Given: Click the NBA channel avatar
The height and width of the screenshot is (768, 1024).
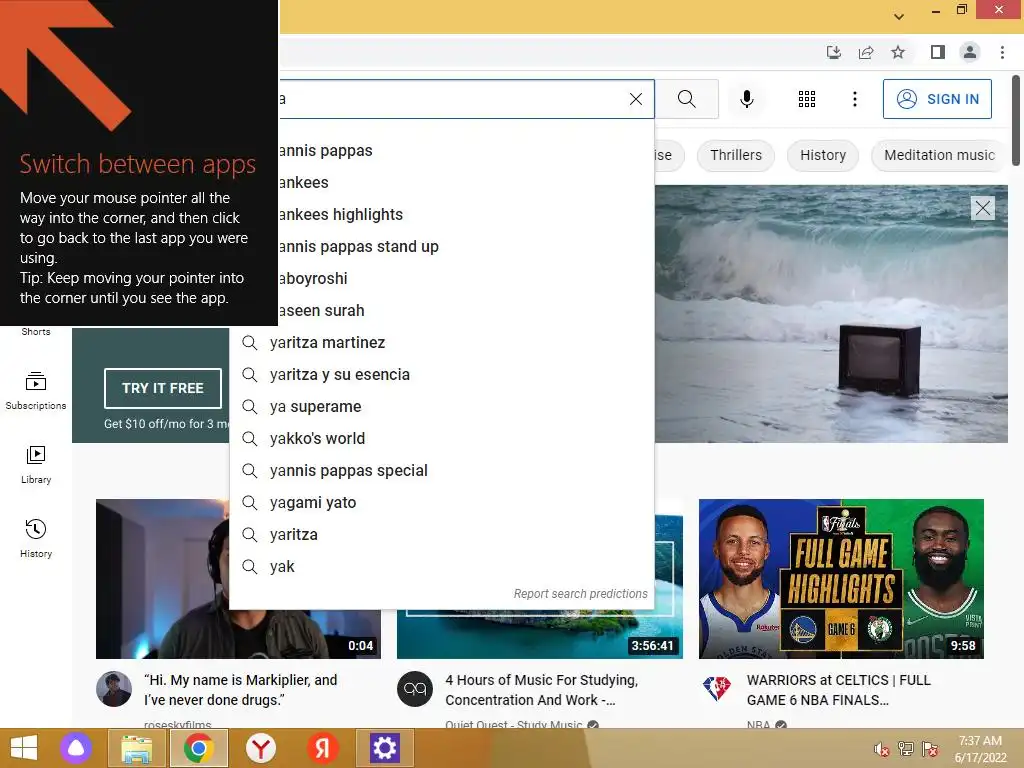Looking at the screenshot, I should [716, 689].
